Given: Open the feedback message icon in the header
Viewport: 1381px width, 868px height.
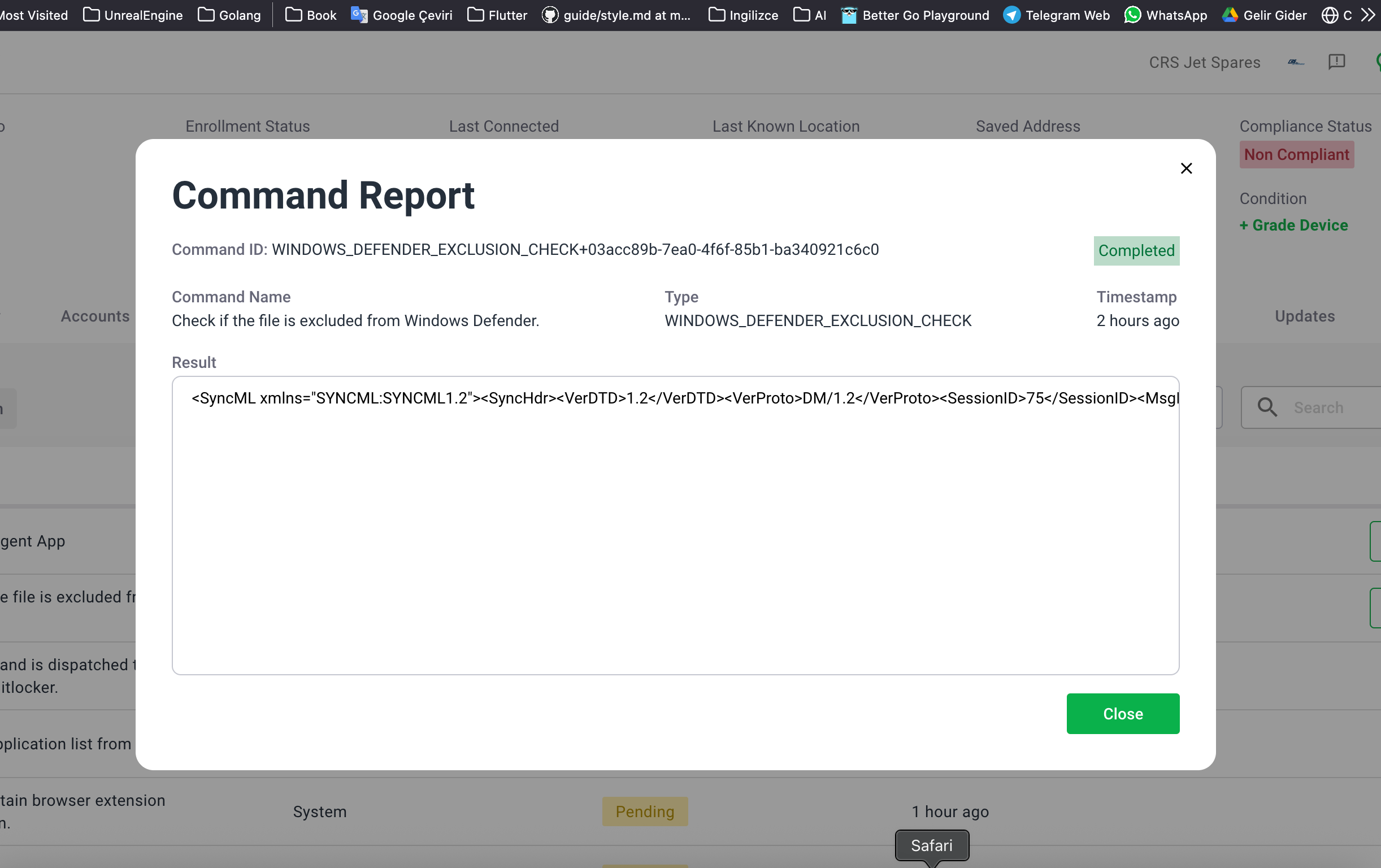Looking at the screenshot, I should pos(1336,62).
